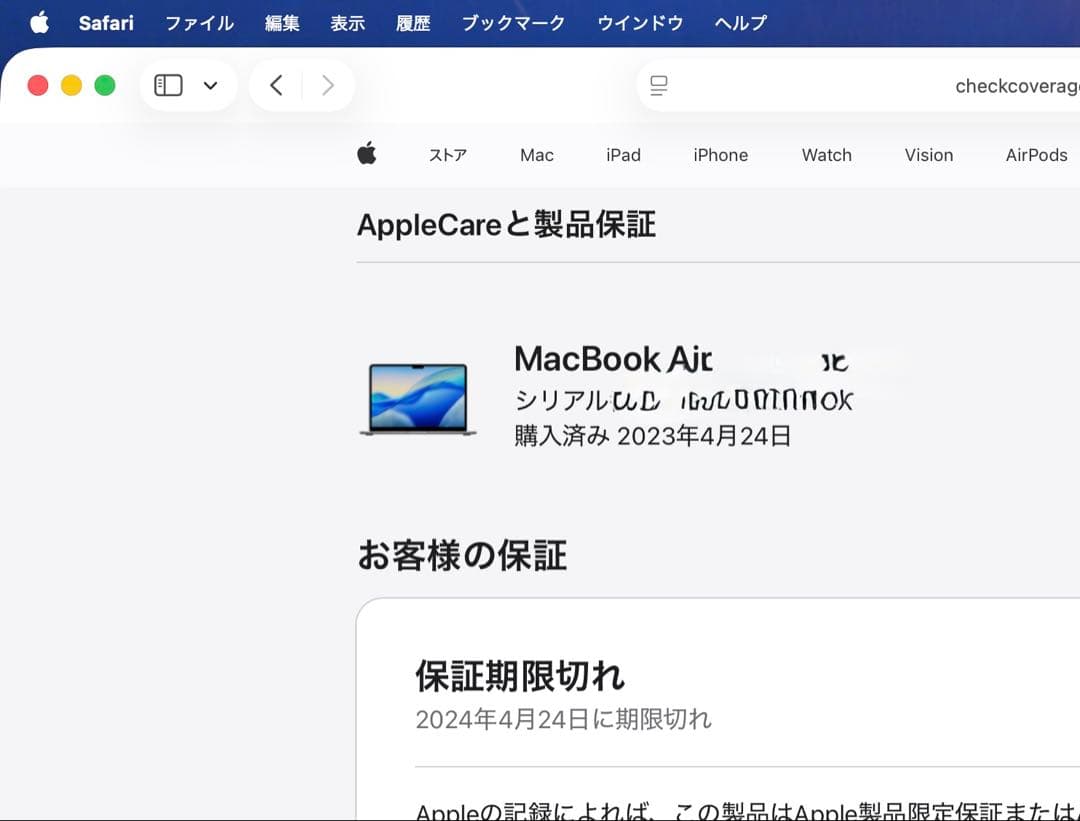Viewport: 1080px width, 821px height.
Task: Open the ファイル menu
Action: coord(200,23)
